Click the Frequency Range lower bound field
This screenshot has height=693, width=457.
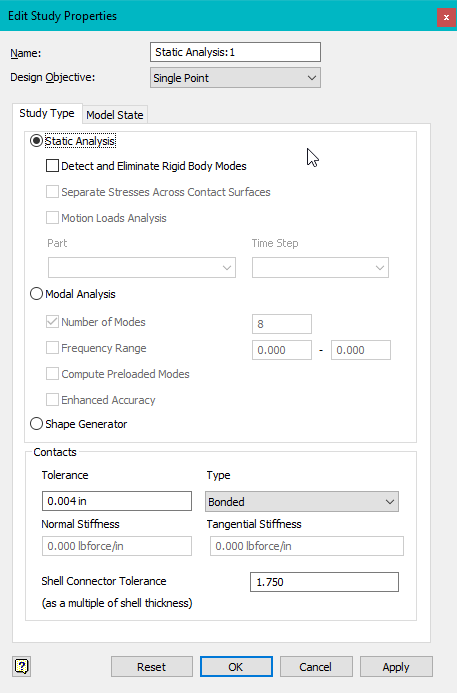point(282,350)
